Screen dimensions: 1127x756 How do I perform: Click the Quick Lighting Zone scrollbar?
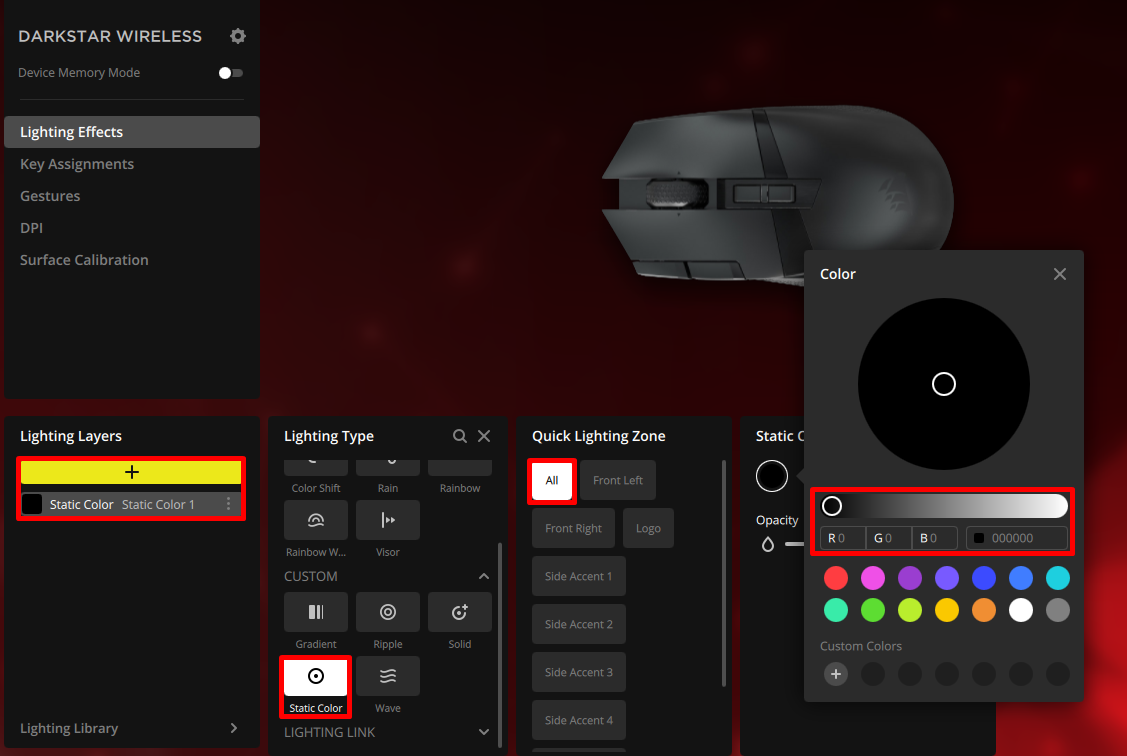pos(724,573)
